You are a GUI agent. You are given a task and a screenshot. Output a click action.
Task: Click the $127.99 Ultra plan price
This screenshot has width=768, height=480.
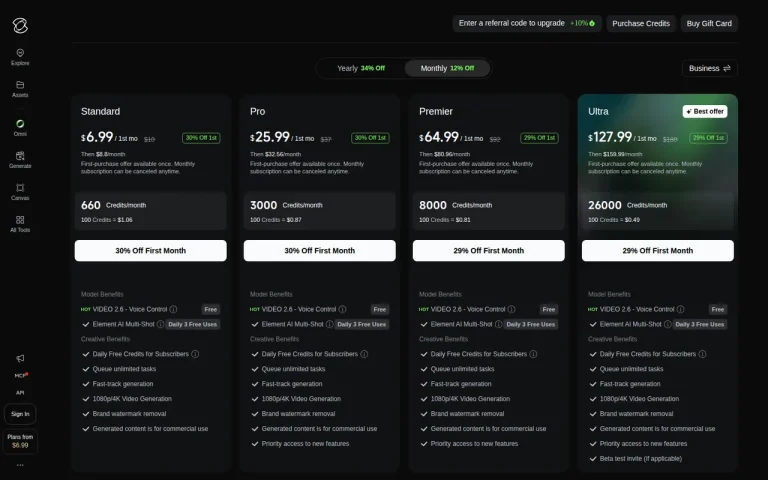coord(610,137)
